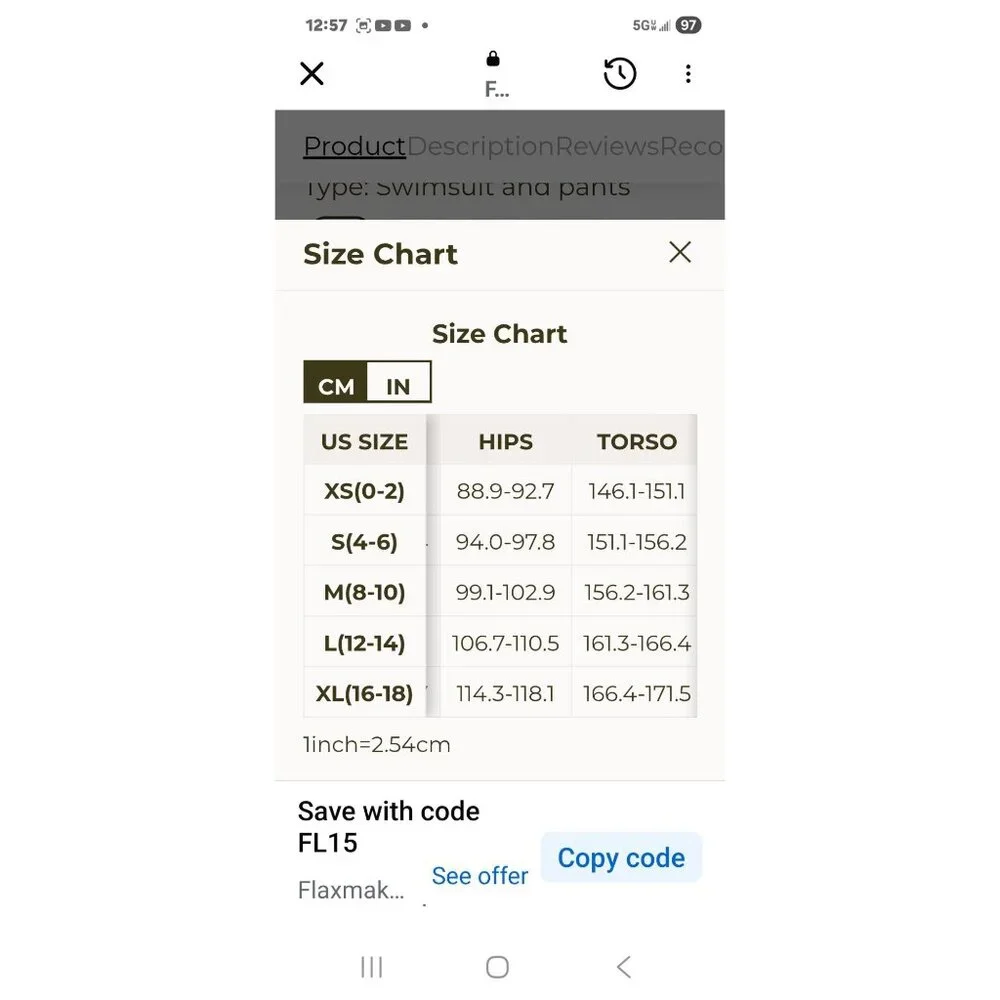Switch size chart units to IN
Viewport: 1000px width, 1000px height.
tap(398, 386)
